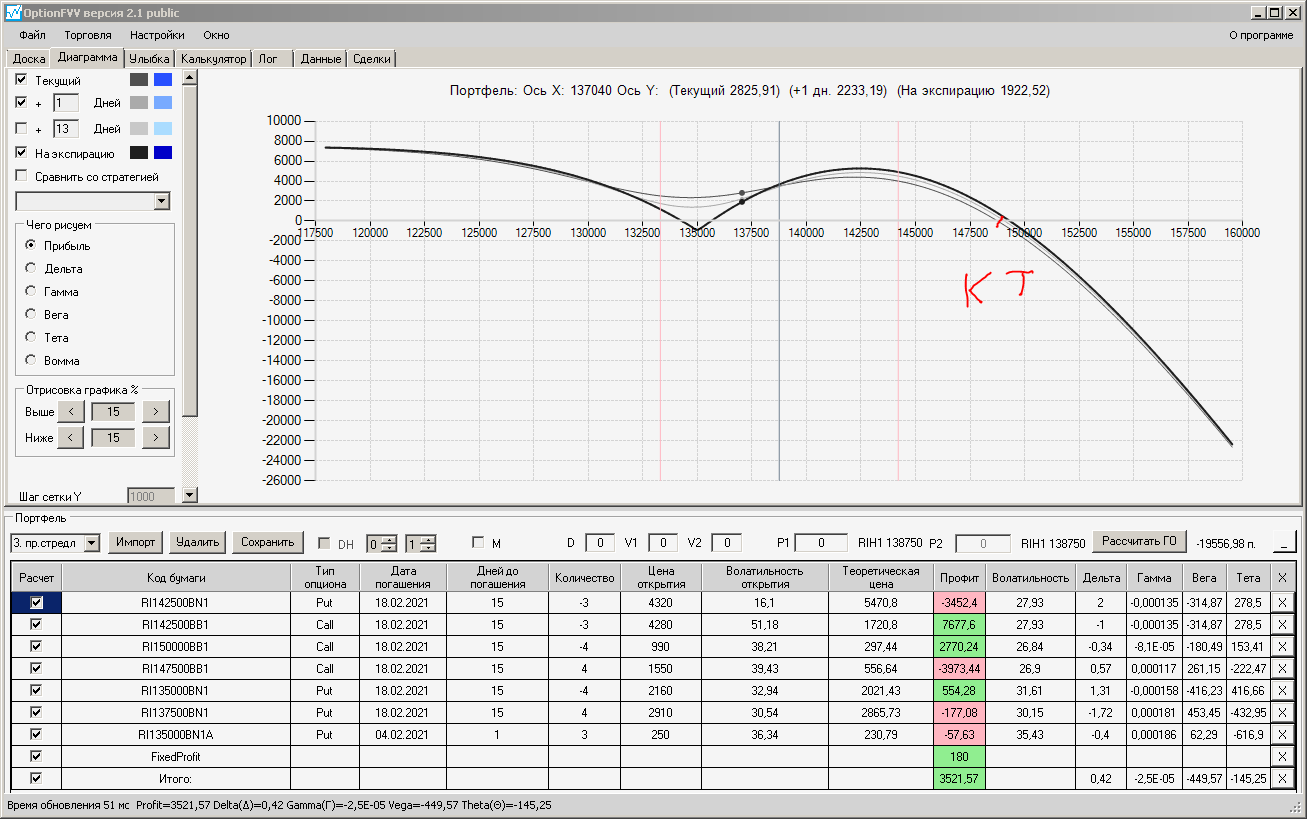This screenshot has height=819, width=1307.
Task: Delete the RI135000BN1A row via its X
Action: tap(1283, 735)
